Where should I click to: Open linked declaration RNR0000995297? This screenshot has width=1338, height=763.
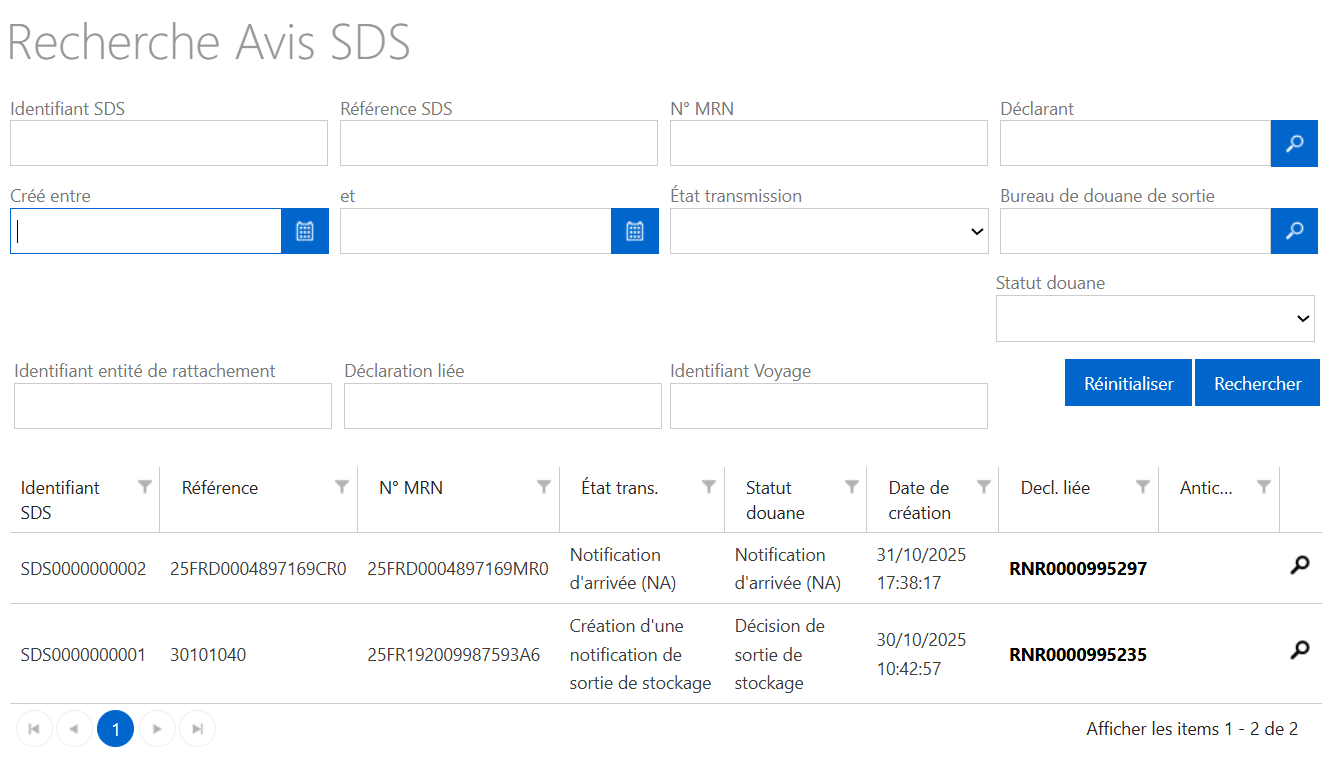(x=1078, y=569)
